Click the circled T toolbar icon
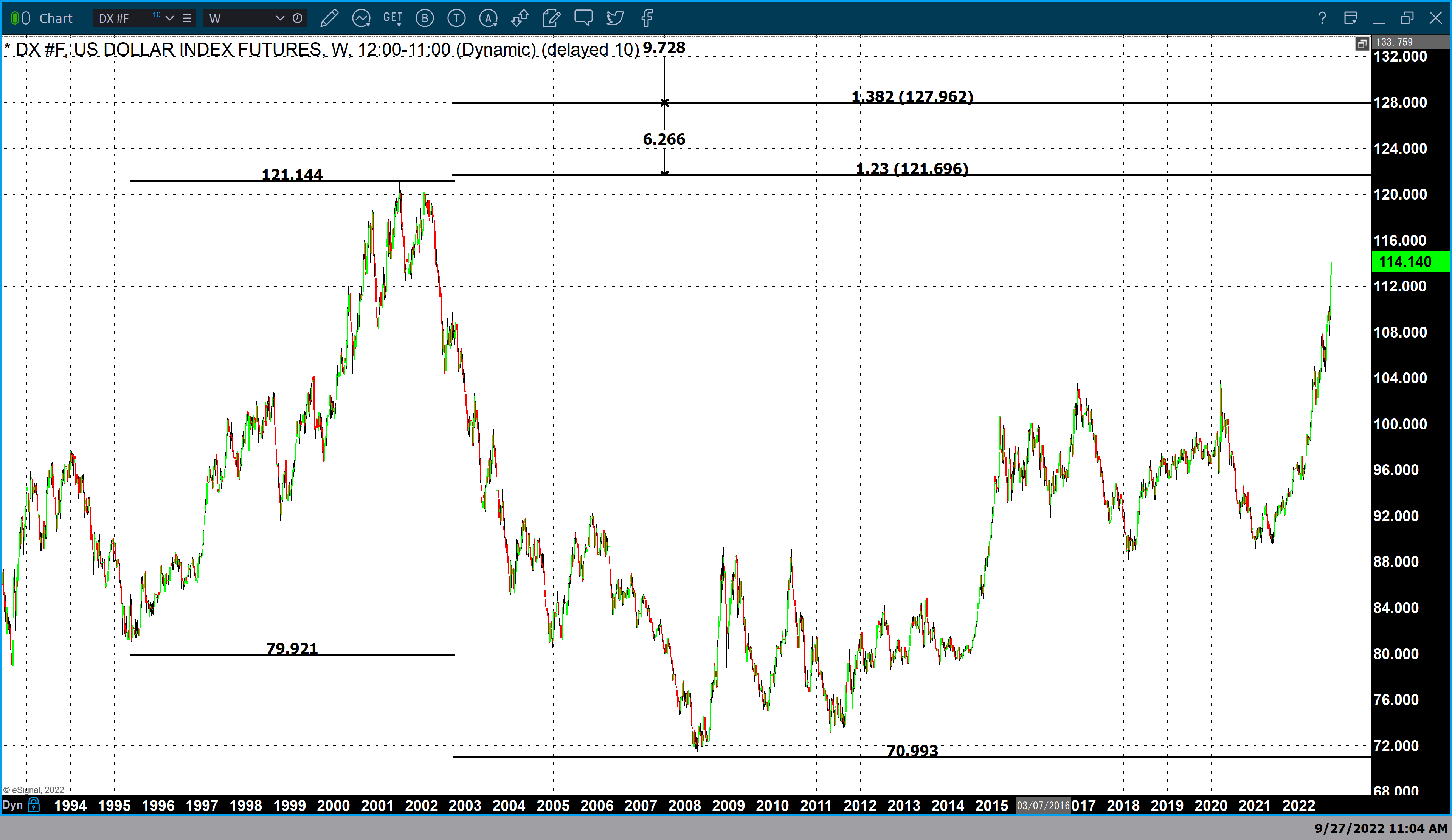This screenshot has height=840, width=1452. pos(456,19)
